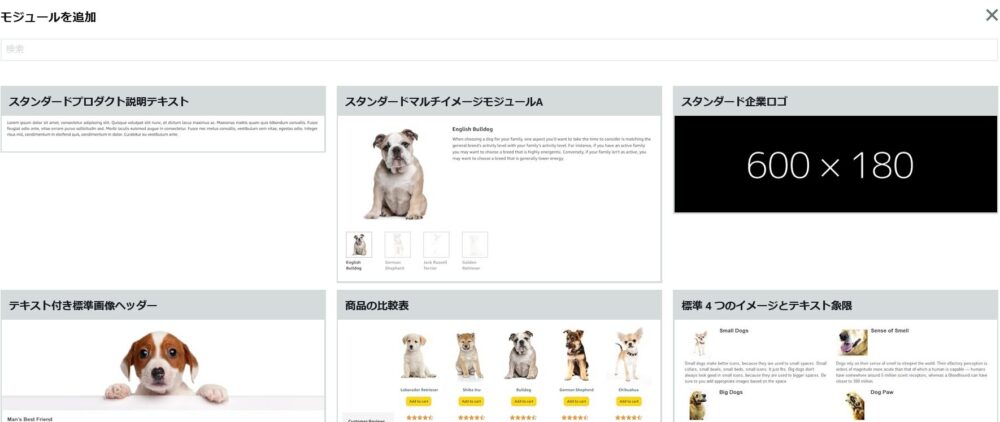Image resolution: width=1000 pixels, height=422 pixels.
Task: Click the Shiba Inu comparison image
Action: [x=470, y=356]
